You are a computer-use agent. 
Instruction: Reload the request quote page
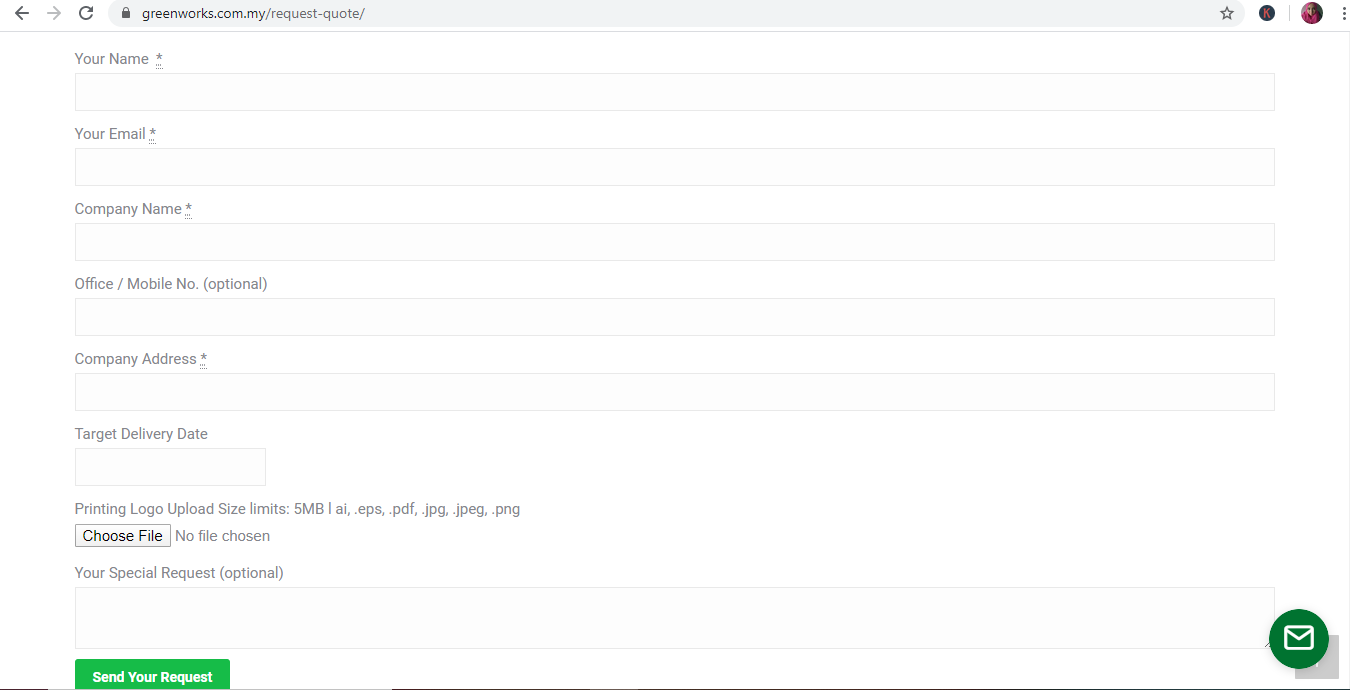click(x=87, y=13)
